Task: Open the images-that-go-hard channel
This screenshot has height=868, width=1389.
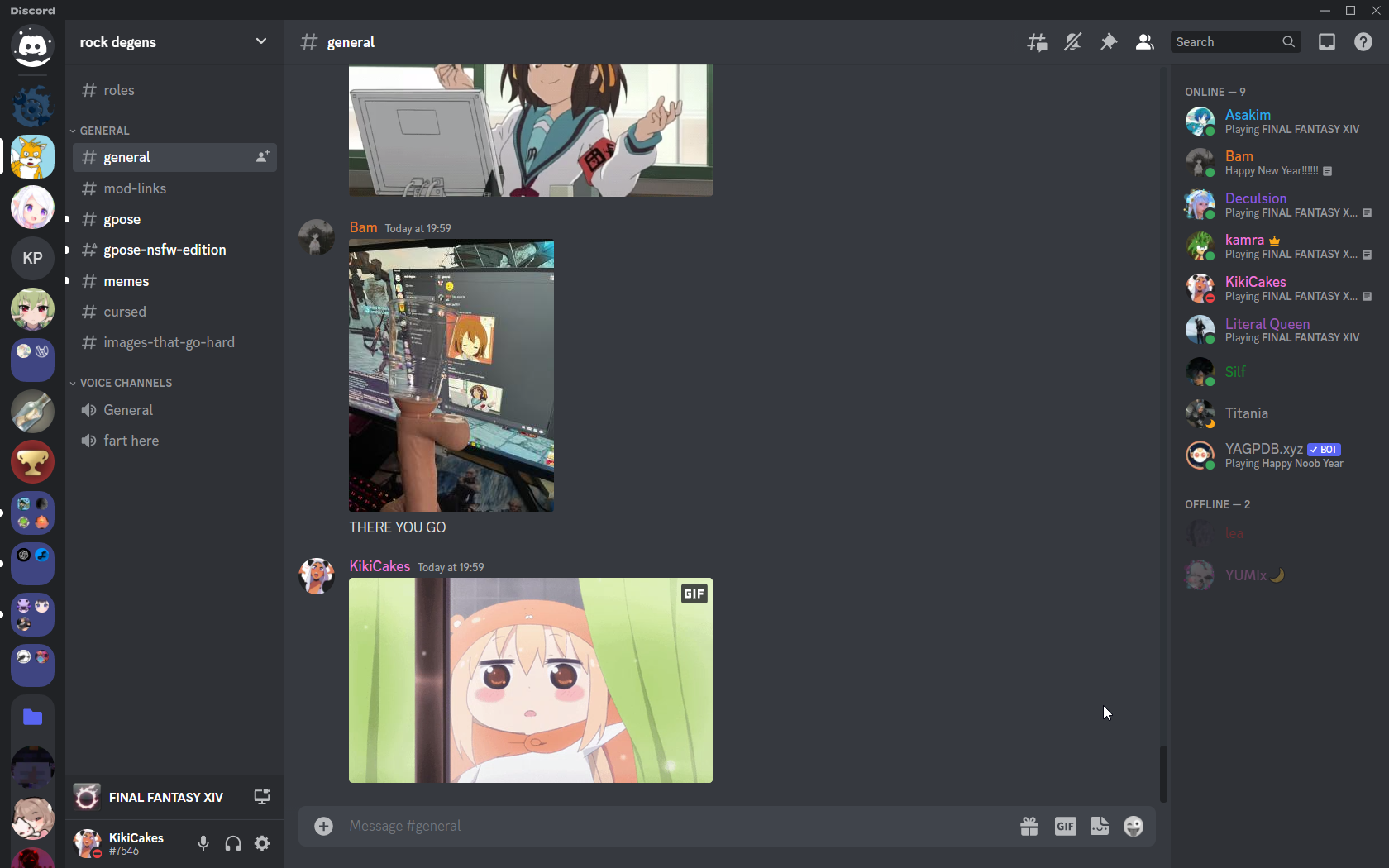Action: (174, 342)
